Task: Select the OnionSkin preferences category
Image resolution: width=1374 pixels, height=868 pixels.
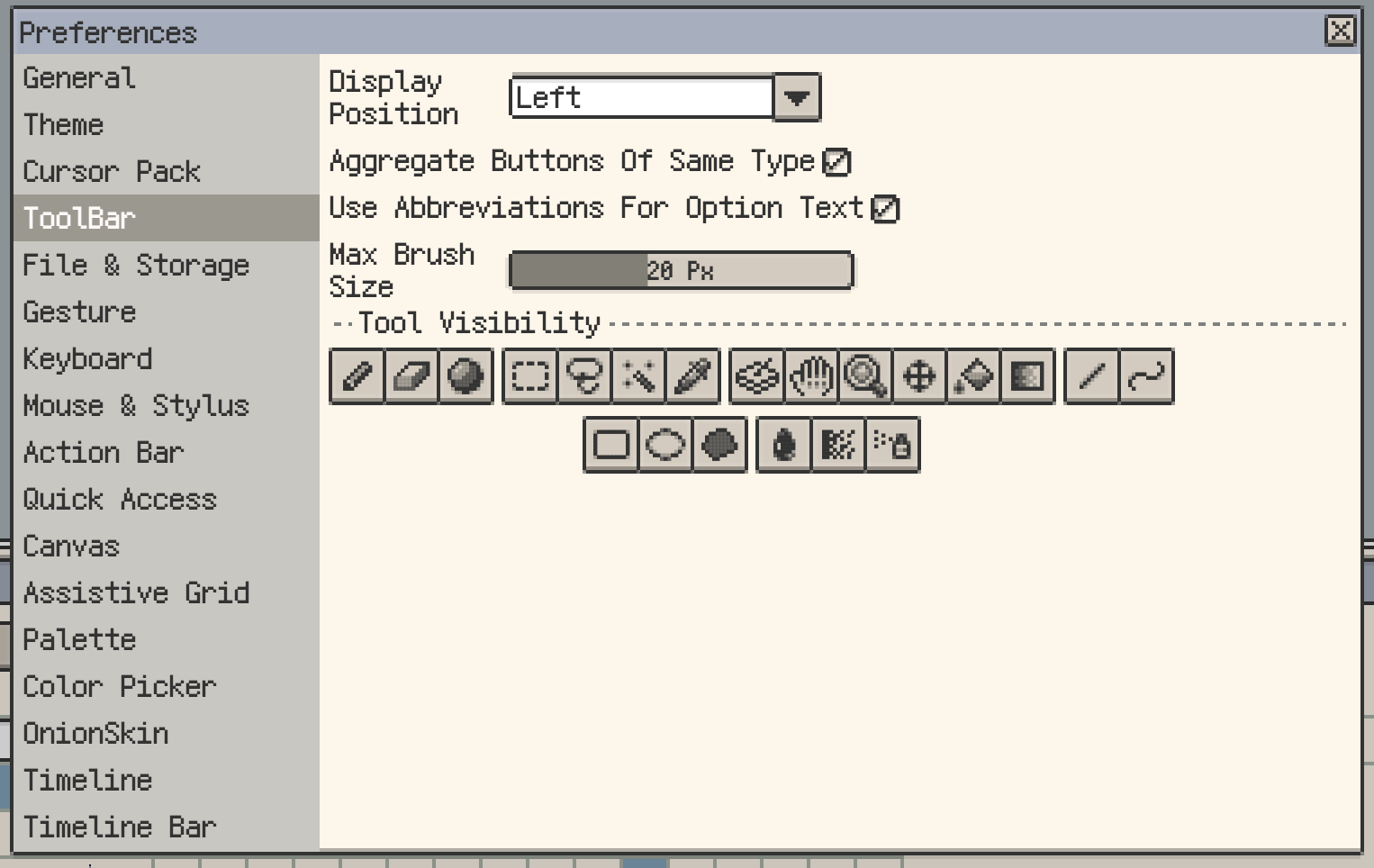Action: pyautogui.click(x=95, y=734)
